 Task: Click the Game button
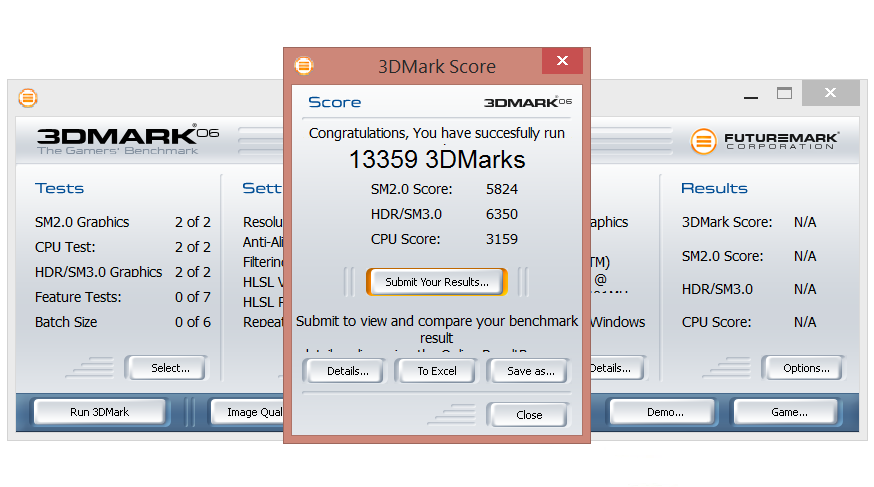788,412
